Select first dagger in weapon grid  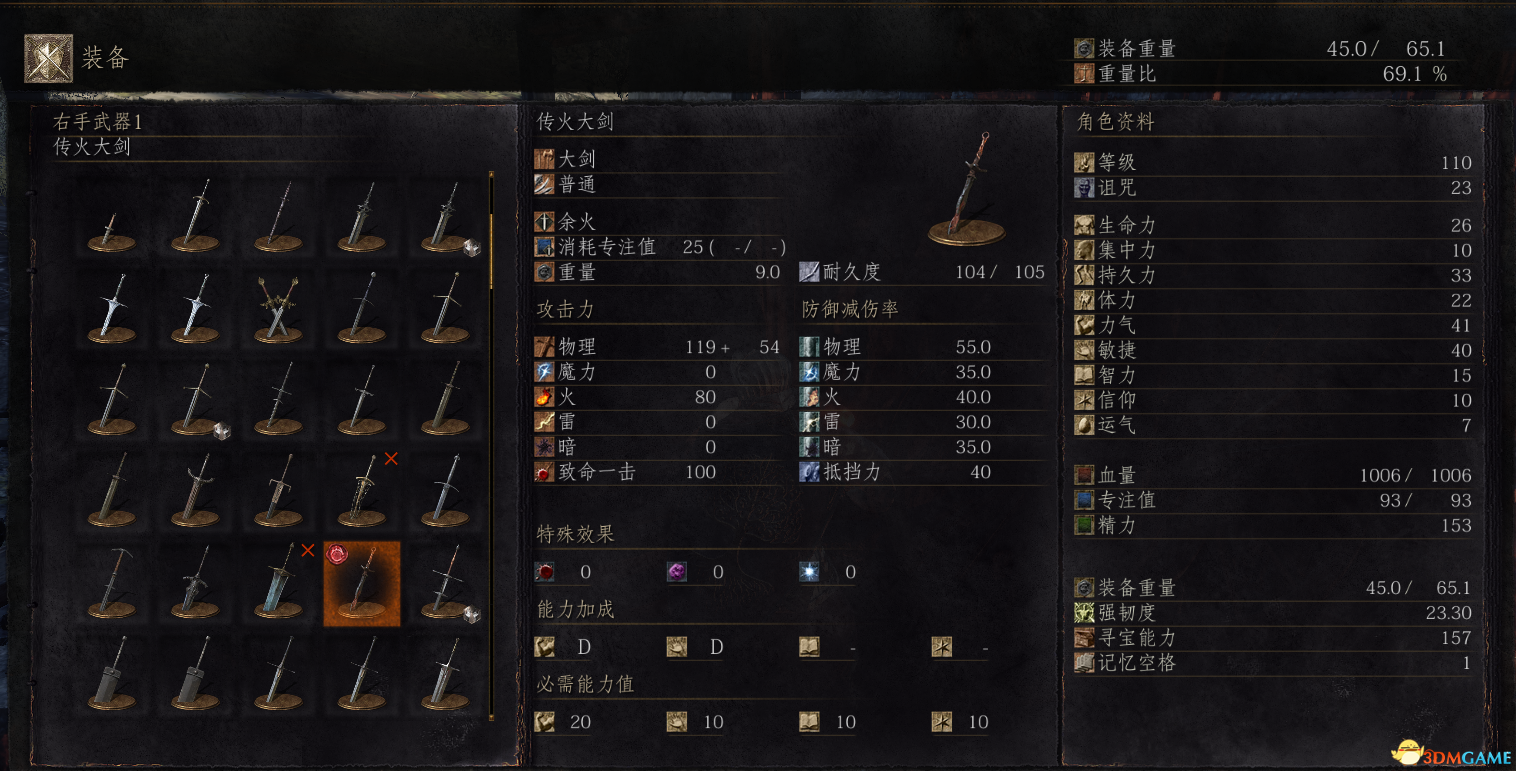[111, 214]
